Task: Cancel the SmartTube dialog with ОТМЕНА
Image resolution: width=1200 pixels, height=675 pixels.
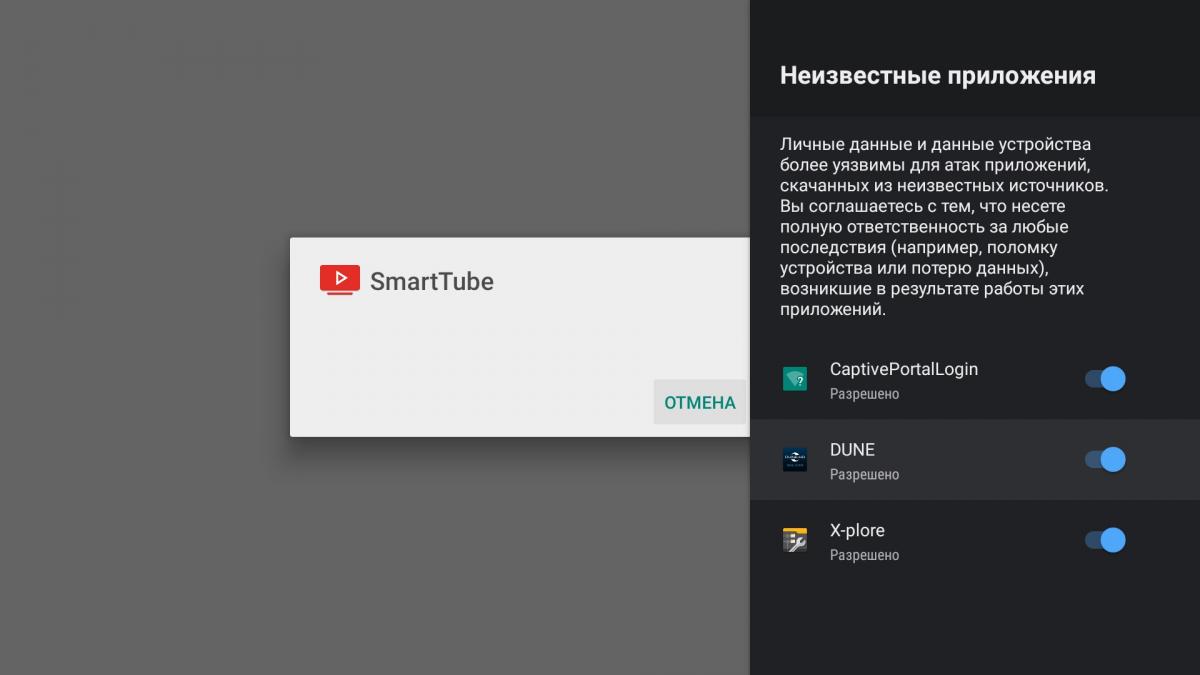Action: click(x=700, y=402)
